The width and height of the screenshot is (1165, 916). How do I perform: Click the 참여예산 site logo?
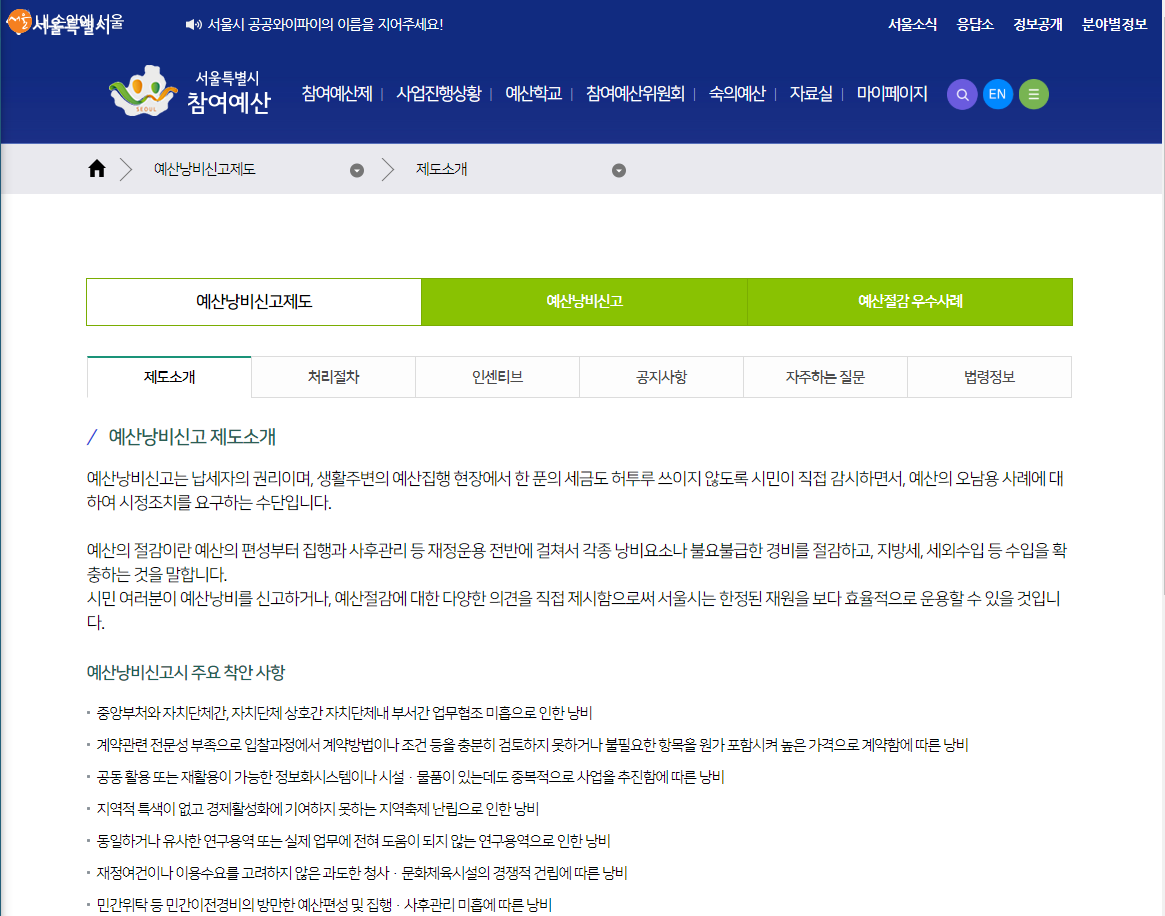pyautogui.click(x=190, y=92)
